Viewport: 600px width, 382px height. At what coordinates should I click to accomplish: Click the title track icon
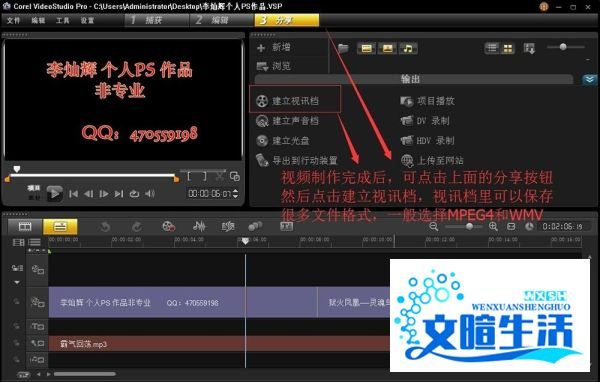pos(38,326)
